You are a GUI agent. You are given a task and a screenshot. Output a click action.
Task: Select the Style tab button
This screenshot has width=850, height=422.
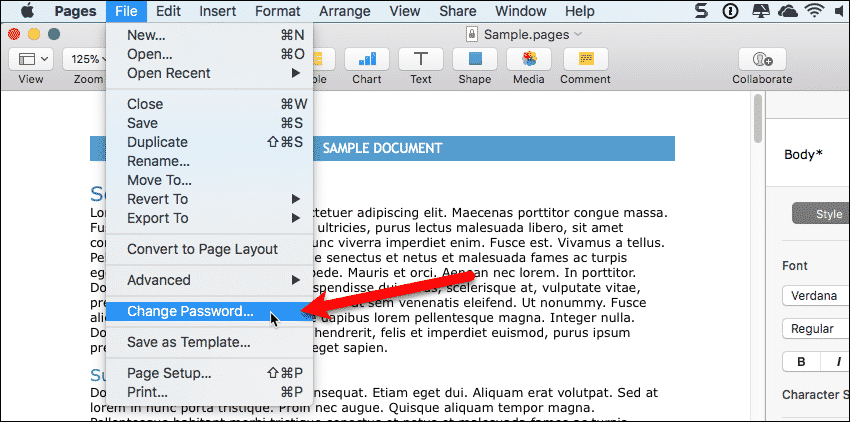point(821,214)
